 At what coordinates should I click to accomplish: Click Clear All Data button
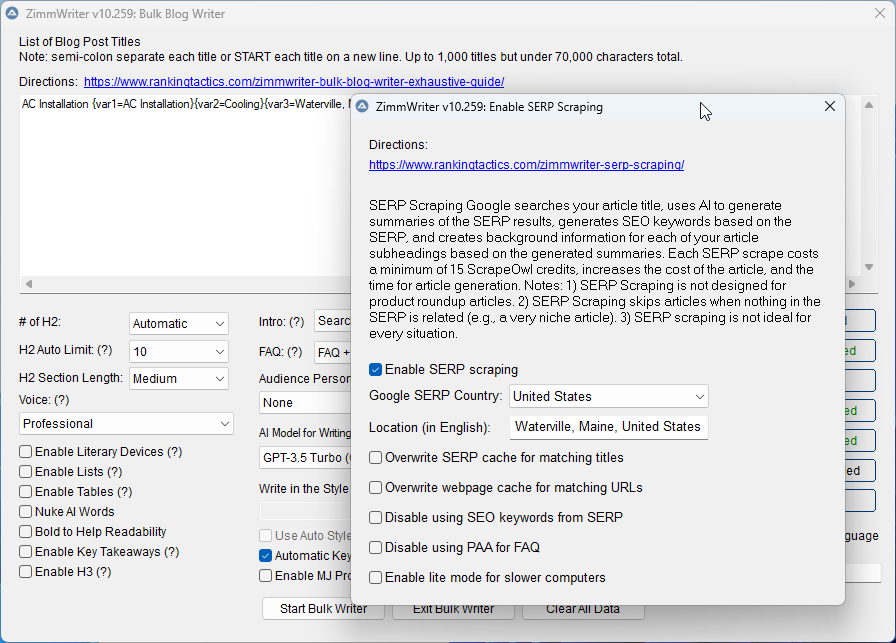[x=583, y=609]
